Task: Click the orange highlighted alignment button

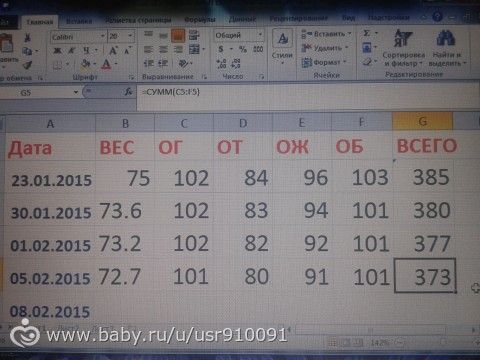Action: (178, 35)
